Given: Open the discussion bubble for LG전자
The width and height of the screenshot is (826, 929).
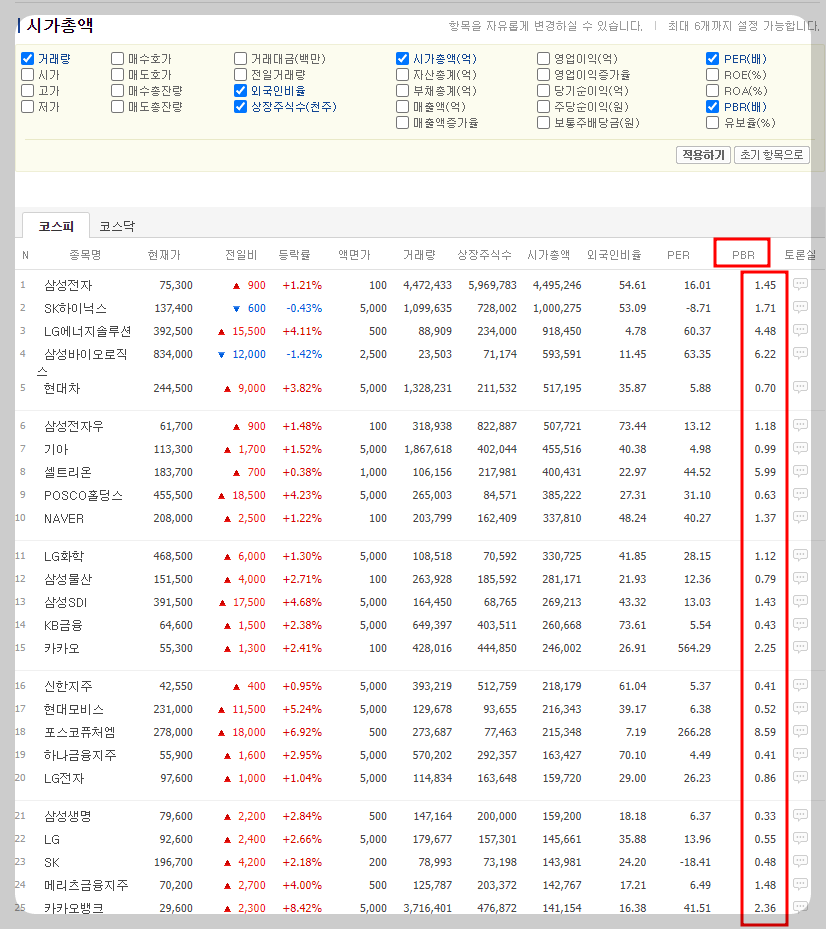Looking at the screenshot, I should pyautogui.click(x=800, y=778).
